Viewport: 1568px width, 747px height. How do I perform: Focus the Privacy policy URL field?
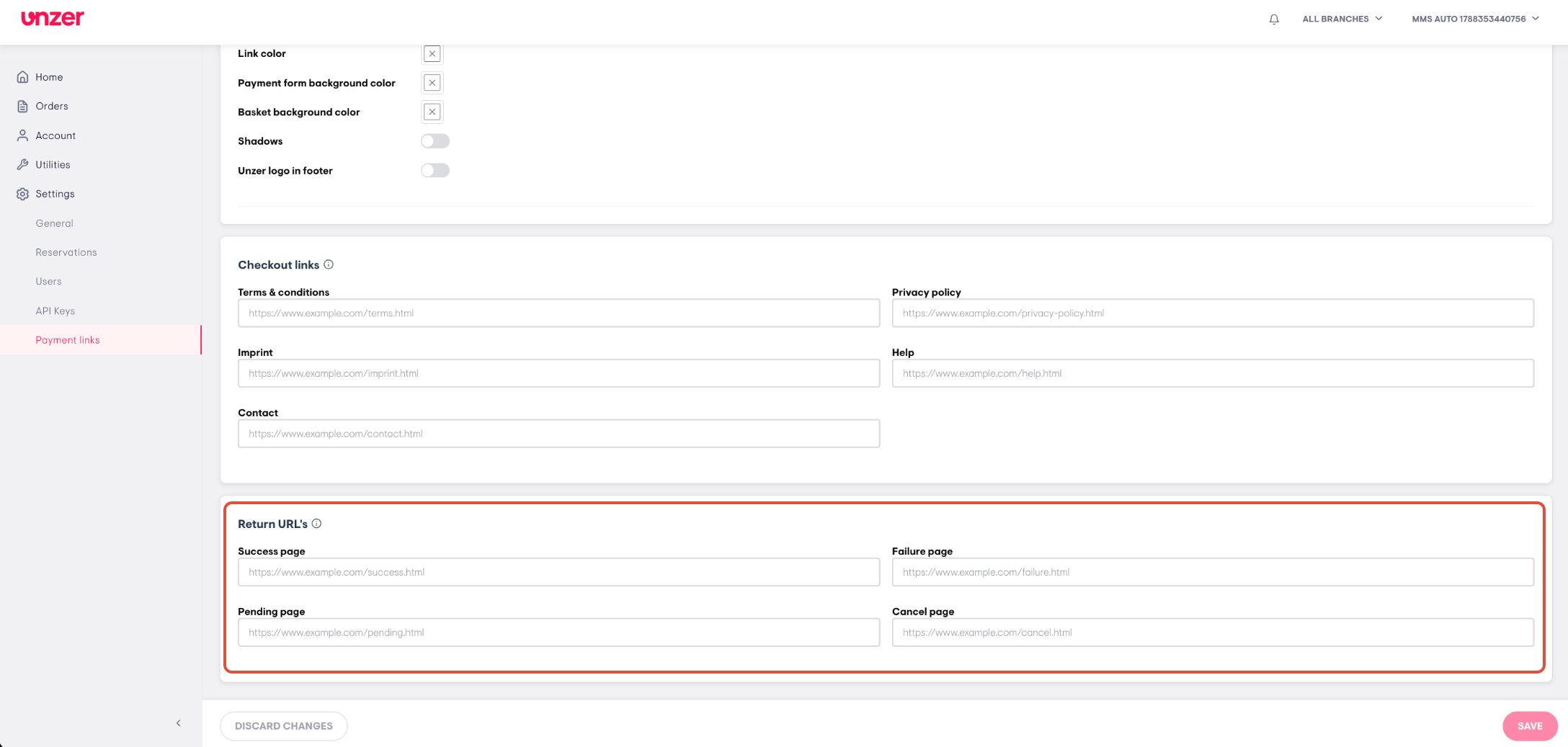[1213, 313]
